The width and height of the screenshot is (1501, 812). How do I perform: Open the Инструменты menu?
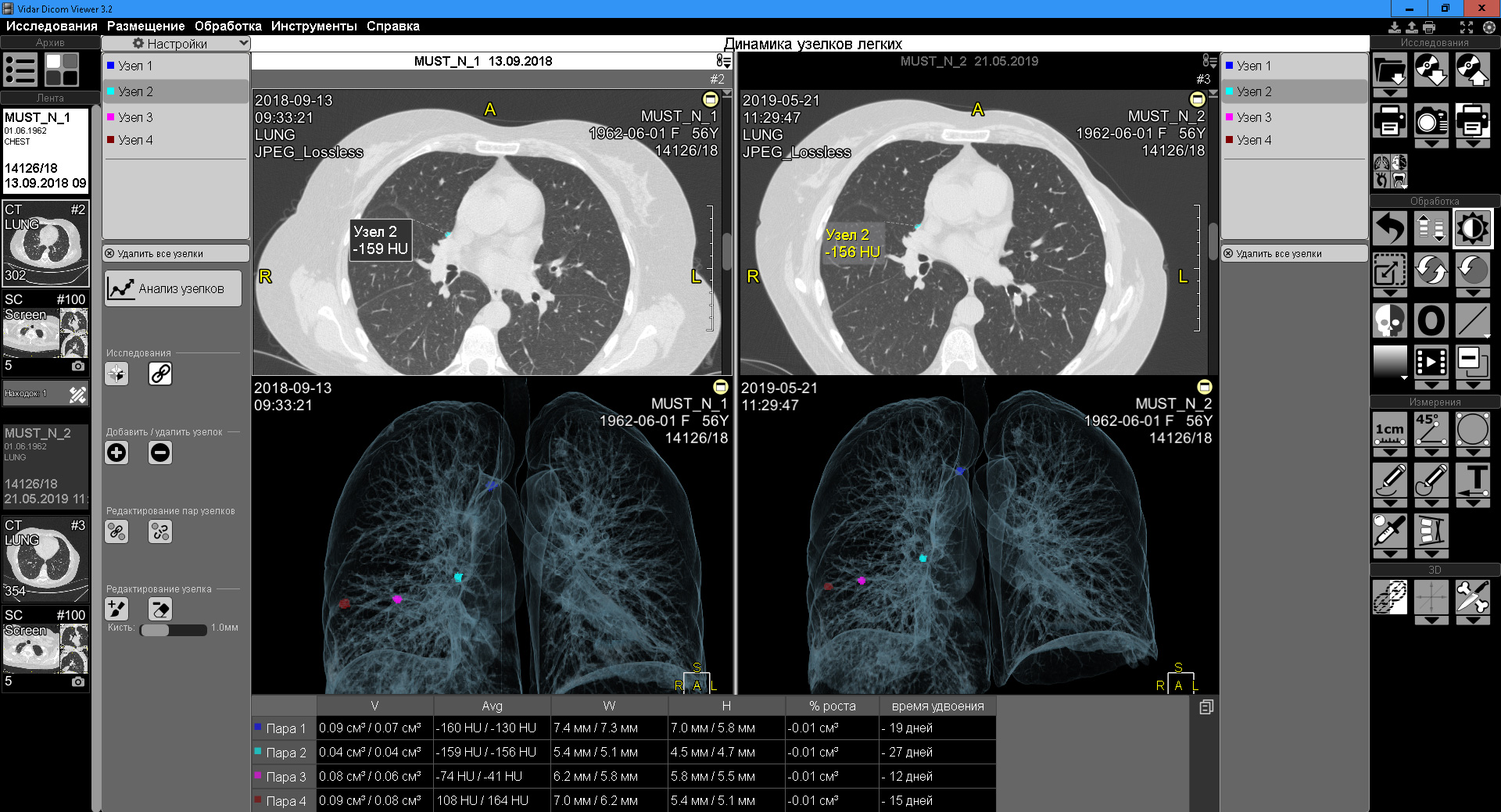(x=313, y=26)
